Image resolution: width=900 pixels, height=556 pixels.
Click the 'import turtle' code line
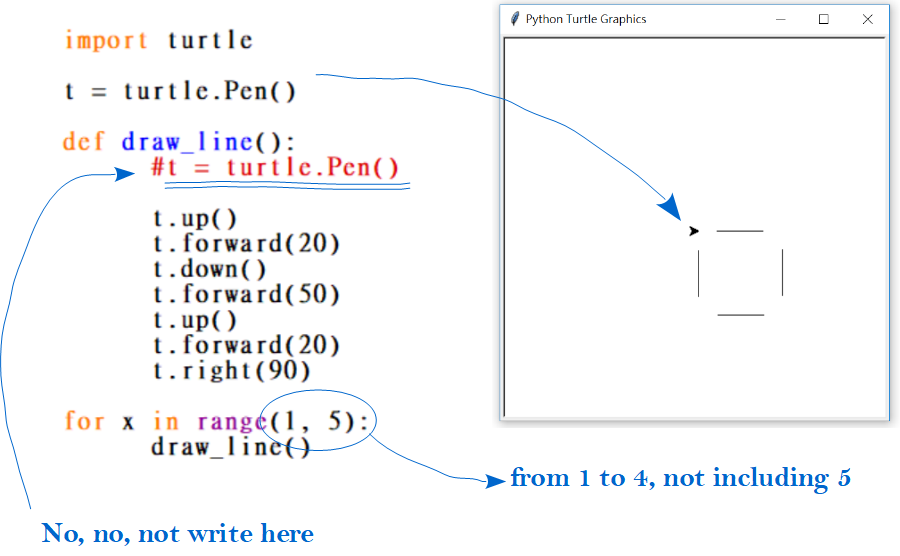159,40
